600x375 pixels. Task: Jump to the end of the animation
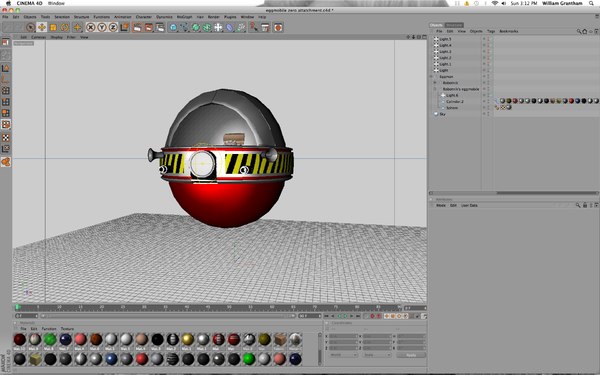(358, 316)
